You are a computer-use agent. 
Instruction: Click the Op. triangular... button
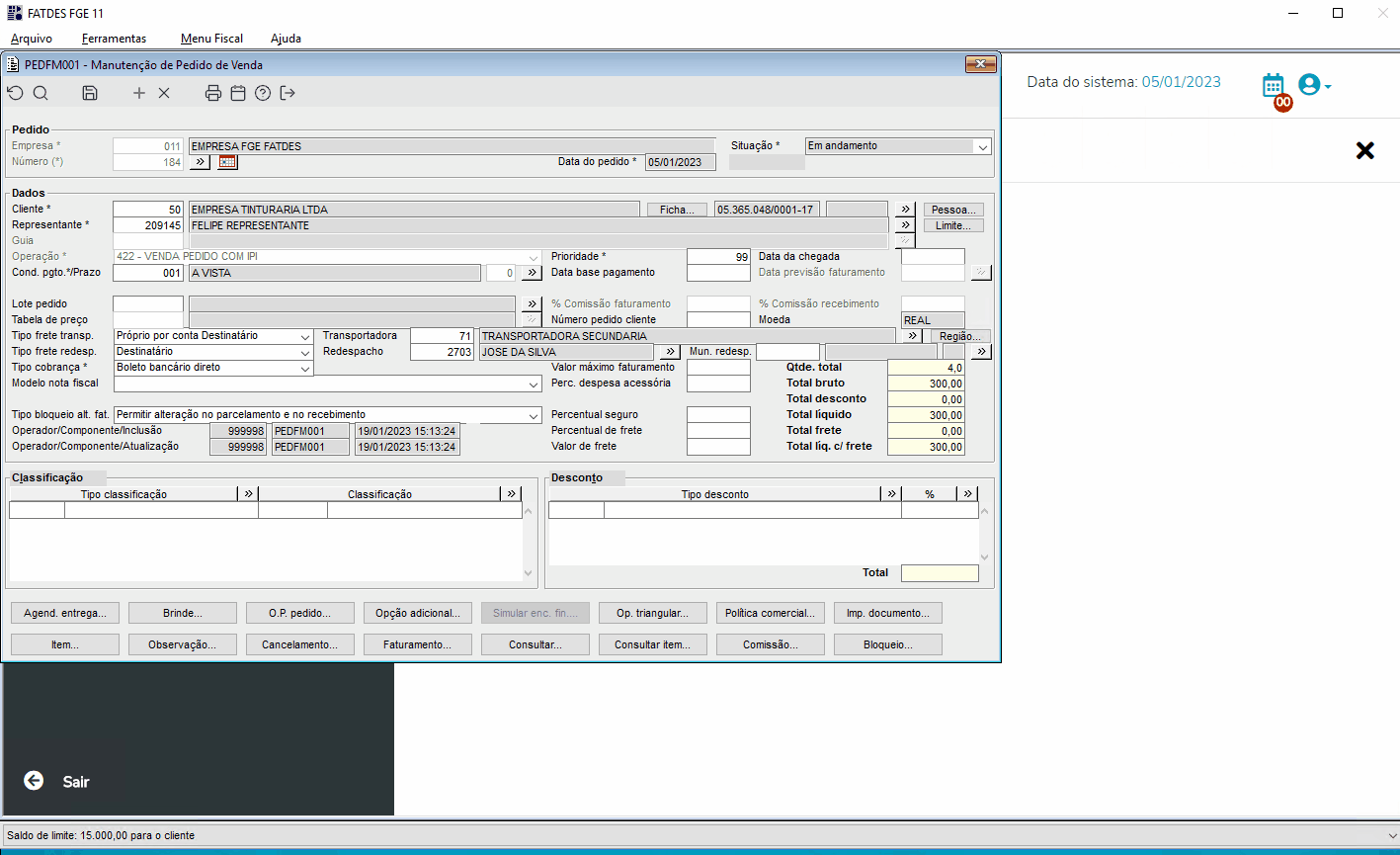click(x=653, y=613)
